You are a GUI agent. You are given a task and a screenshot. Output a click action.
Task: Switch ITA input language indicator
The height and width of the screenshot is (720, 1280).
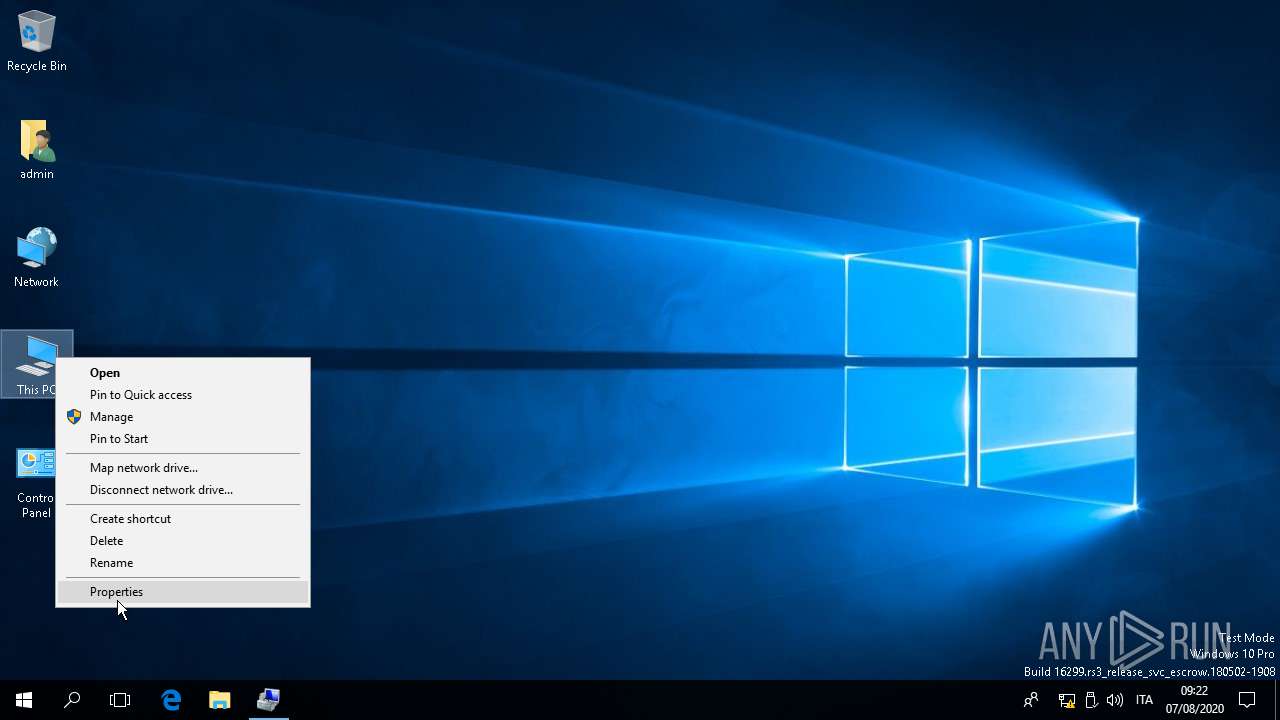click(x=1145, y=700)
